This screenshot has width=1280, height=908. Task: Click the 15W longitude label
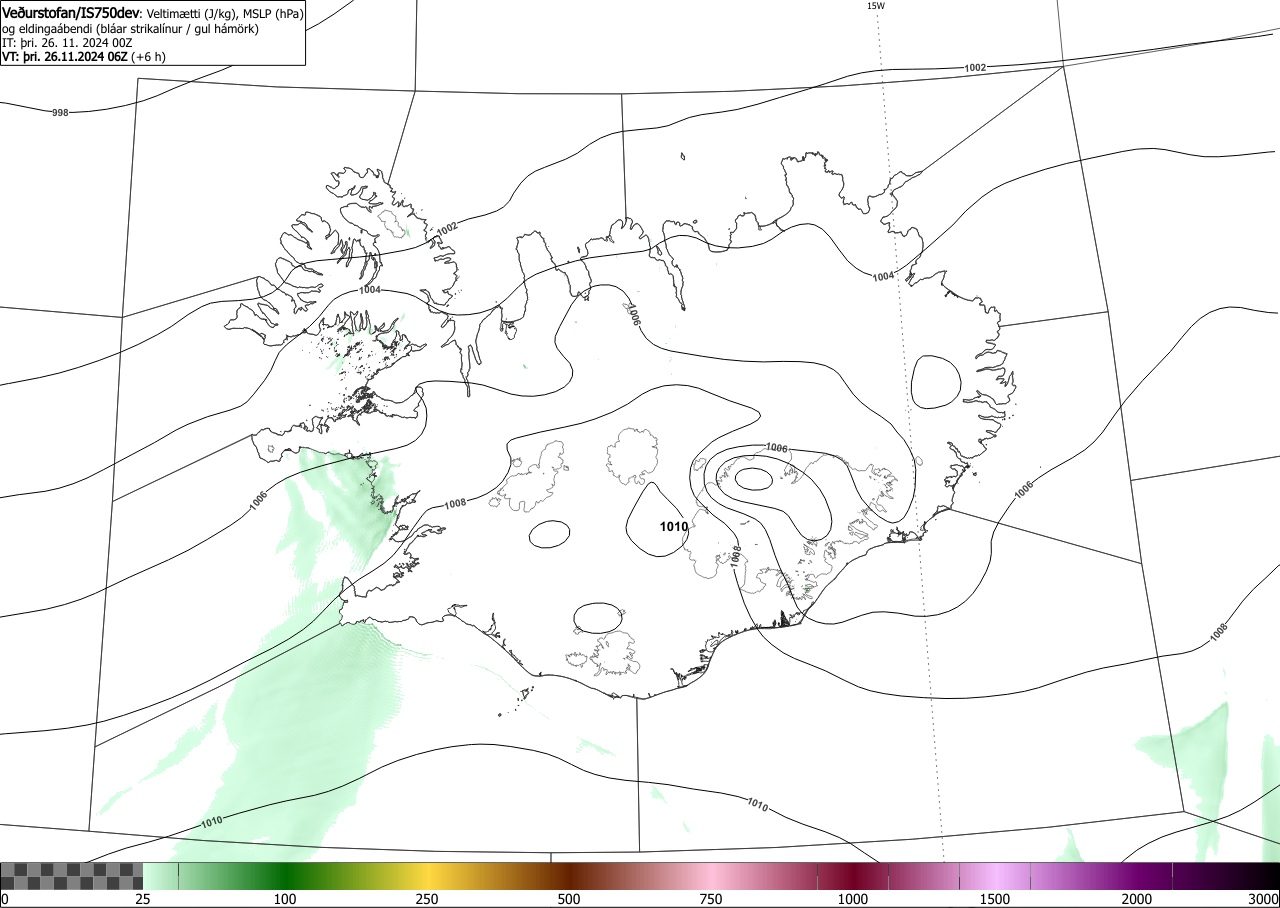point(875,6)
